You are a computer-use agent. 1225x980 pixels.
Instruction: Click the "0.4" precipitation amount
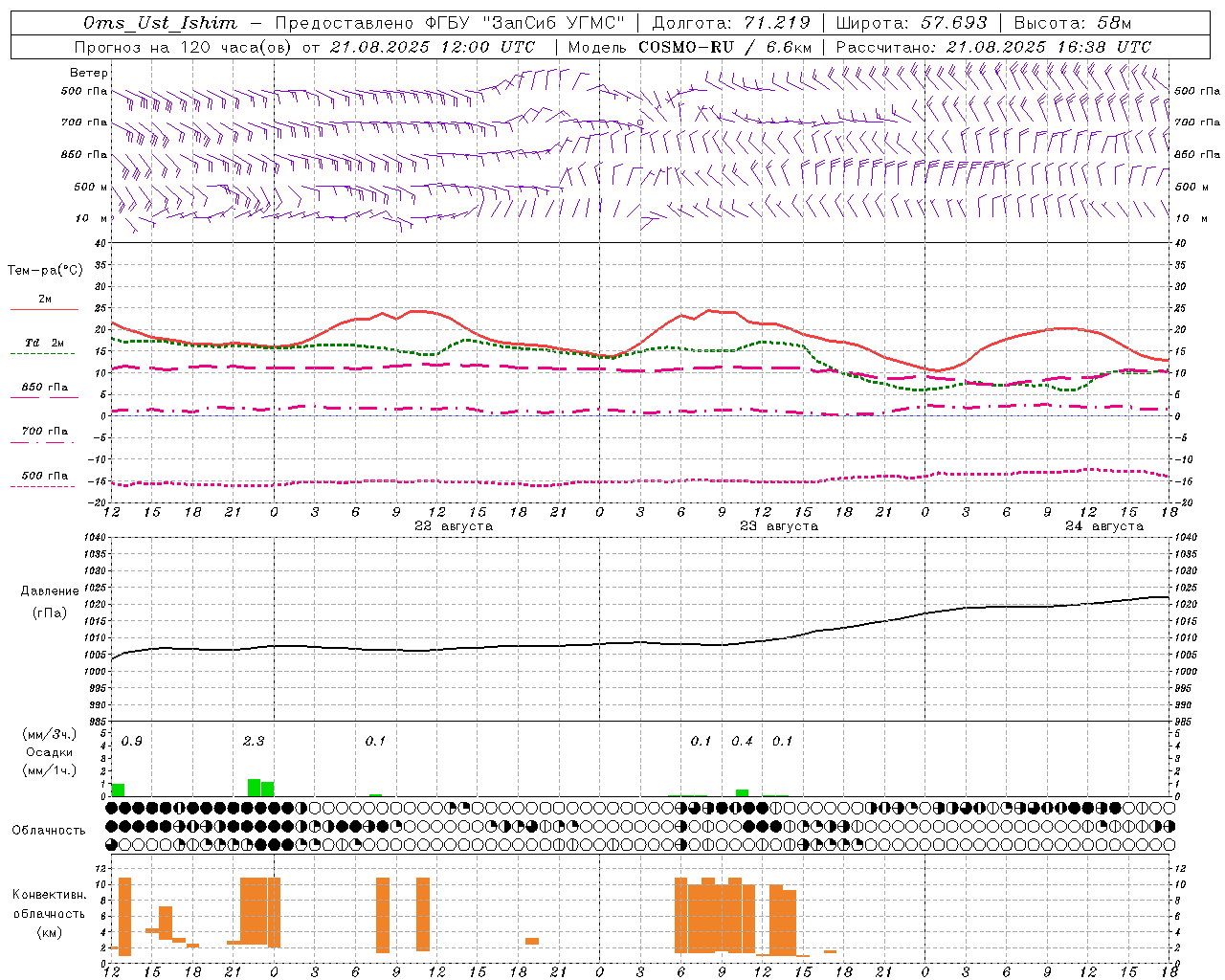(x=742, y=742)
